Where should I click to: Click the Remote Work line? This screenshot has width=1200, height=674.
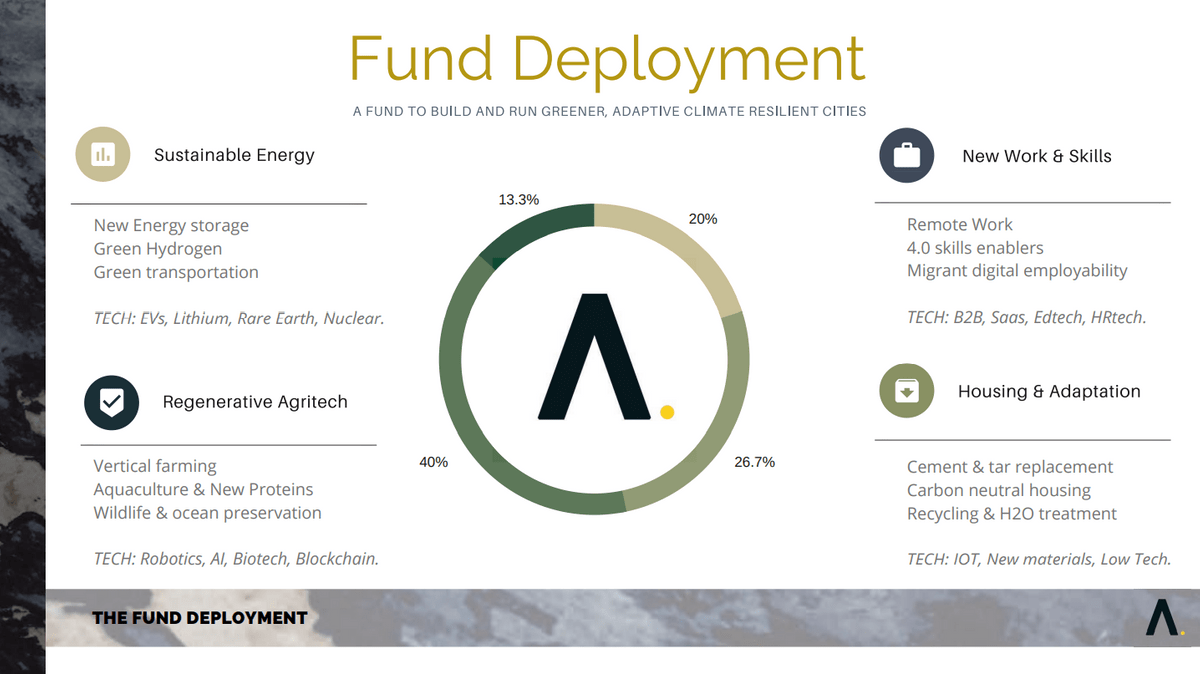coord(960,225)
